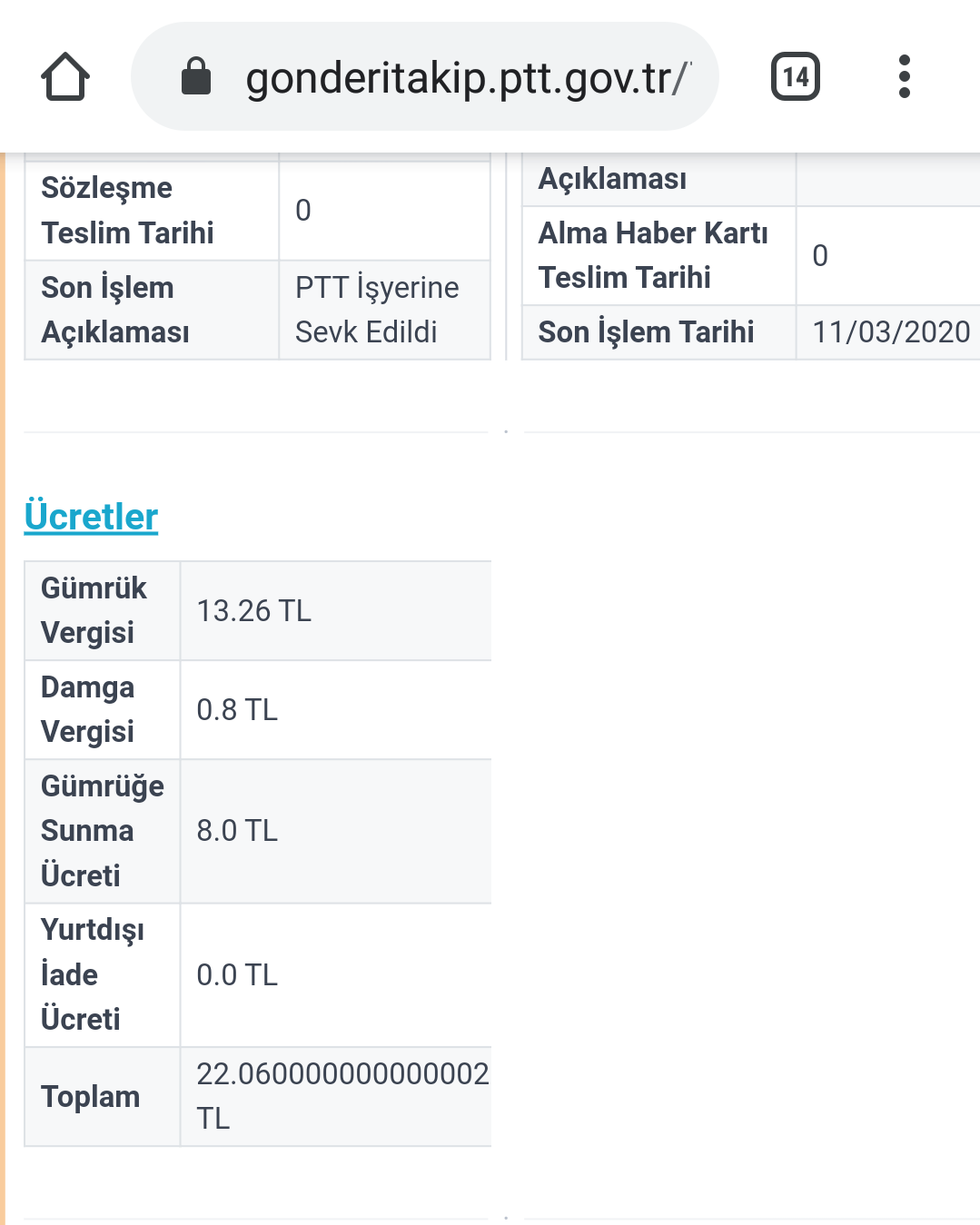Tap the Son İşlem Açıklaması label

[x=115, y=310]
